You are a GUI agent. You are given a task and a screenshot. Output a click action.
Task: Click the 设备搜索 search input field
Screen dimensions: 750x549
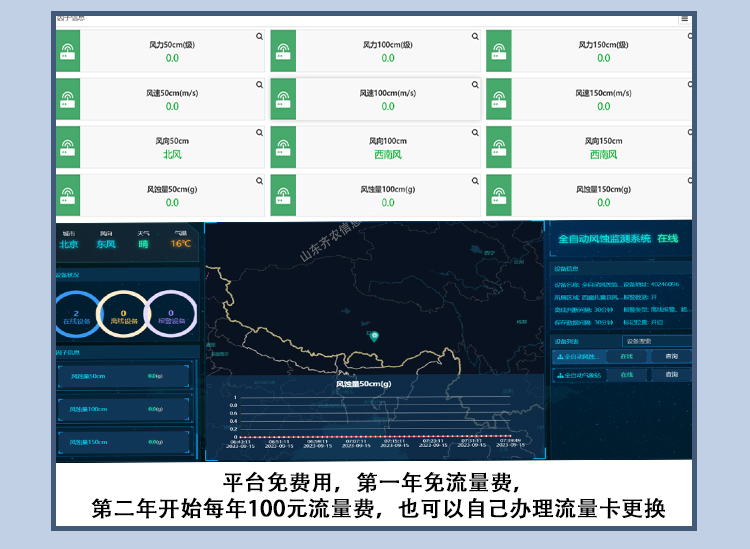652,341
